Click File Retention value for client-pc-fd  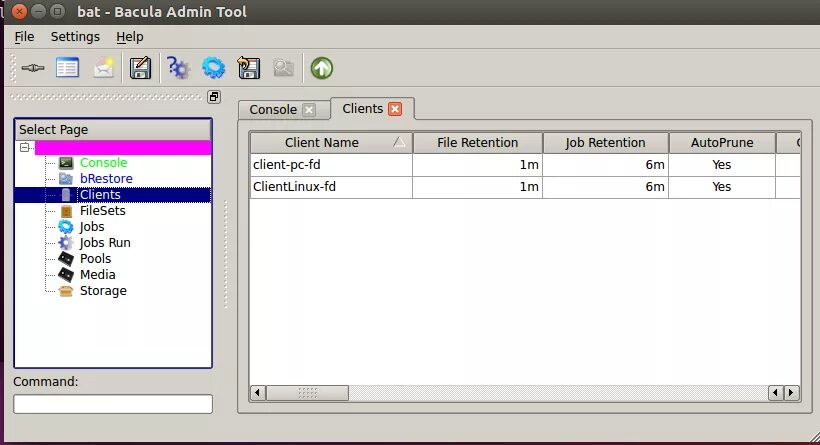coord(477,165)
